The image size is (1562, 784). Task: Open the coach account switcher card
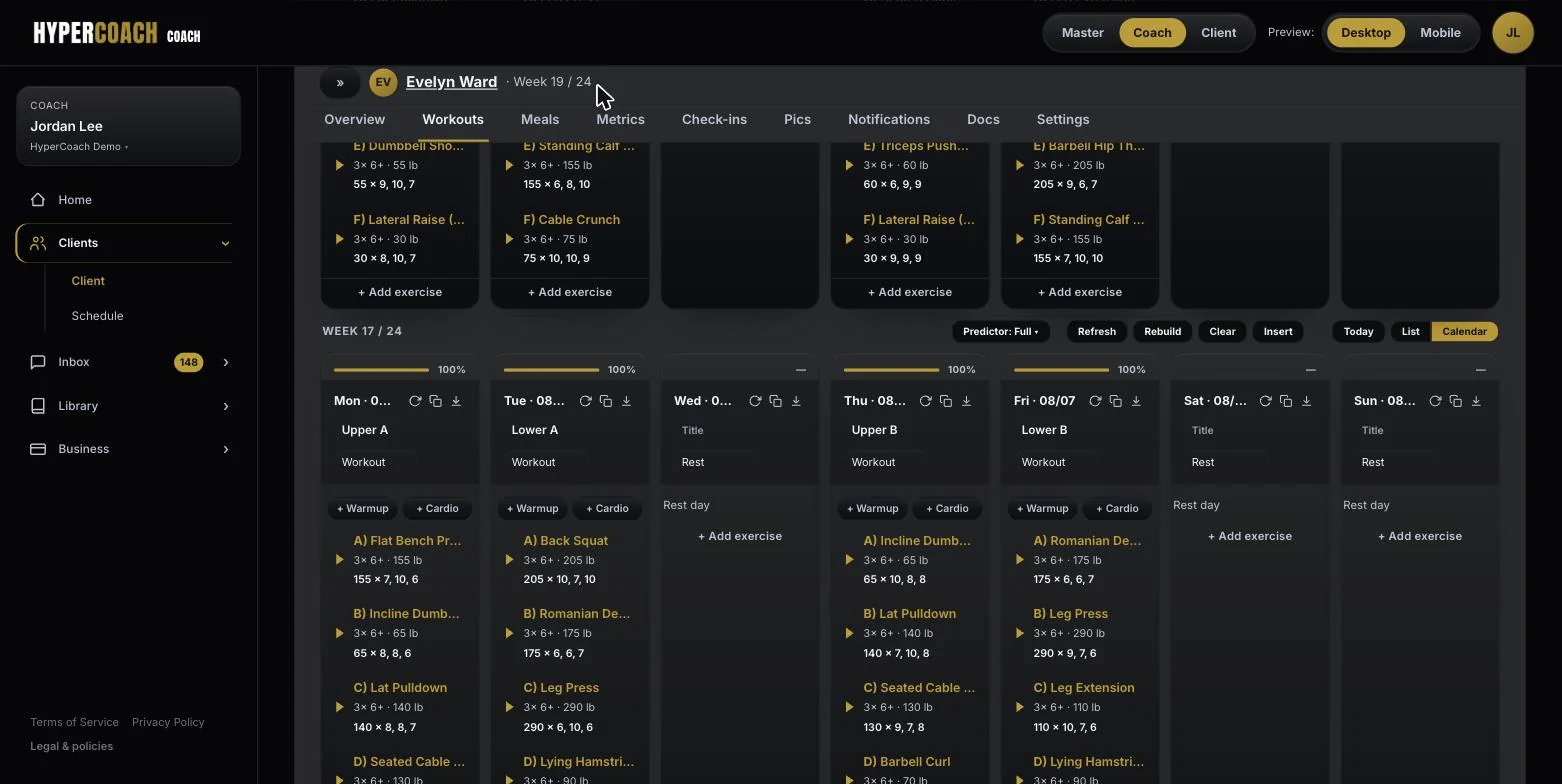pos(128,126)
